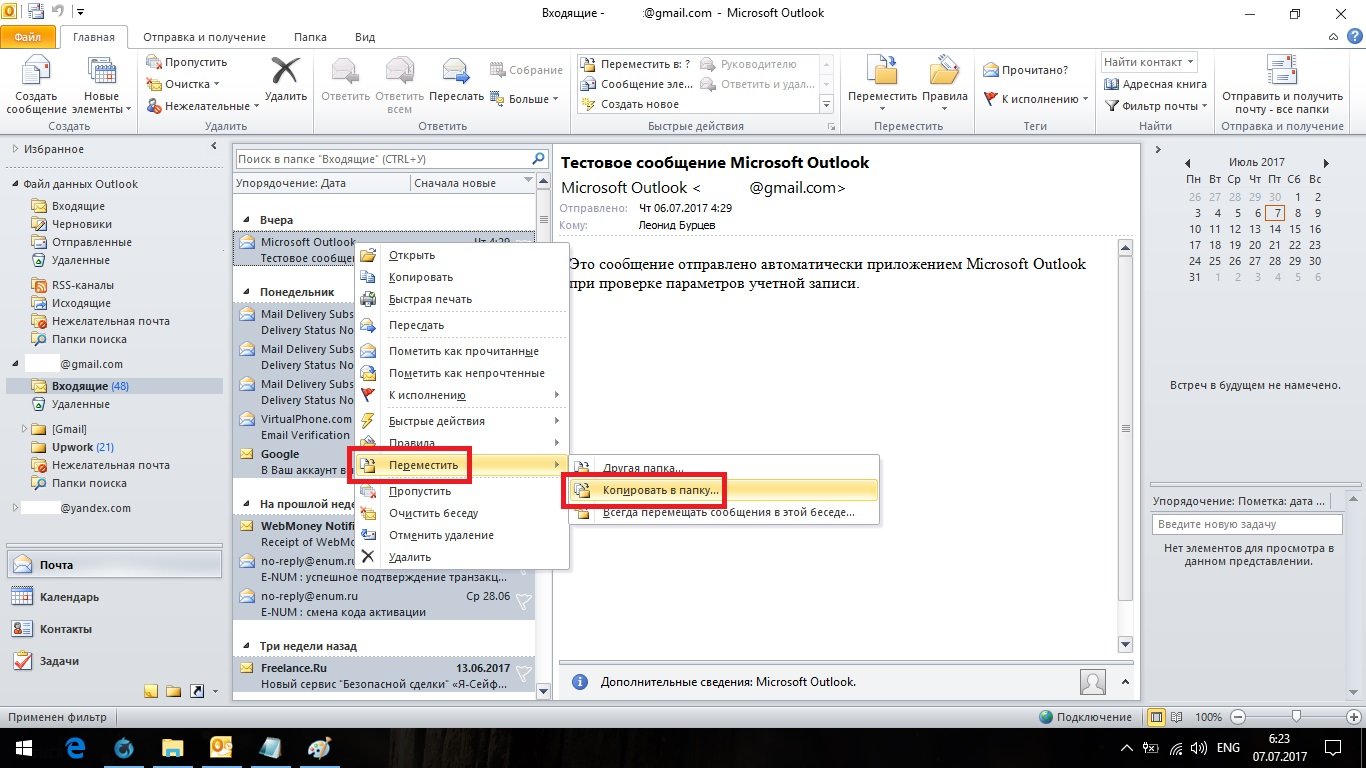Open the New items ribbon button

[102, 85]
